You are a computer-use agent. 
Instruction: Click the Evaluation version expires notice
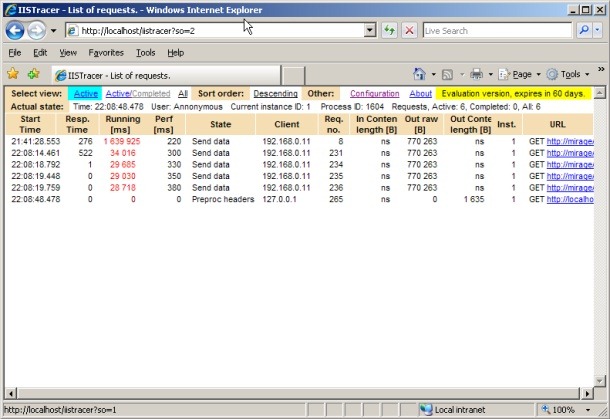click(x=513, y=93)
